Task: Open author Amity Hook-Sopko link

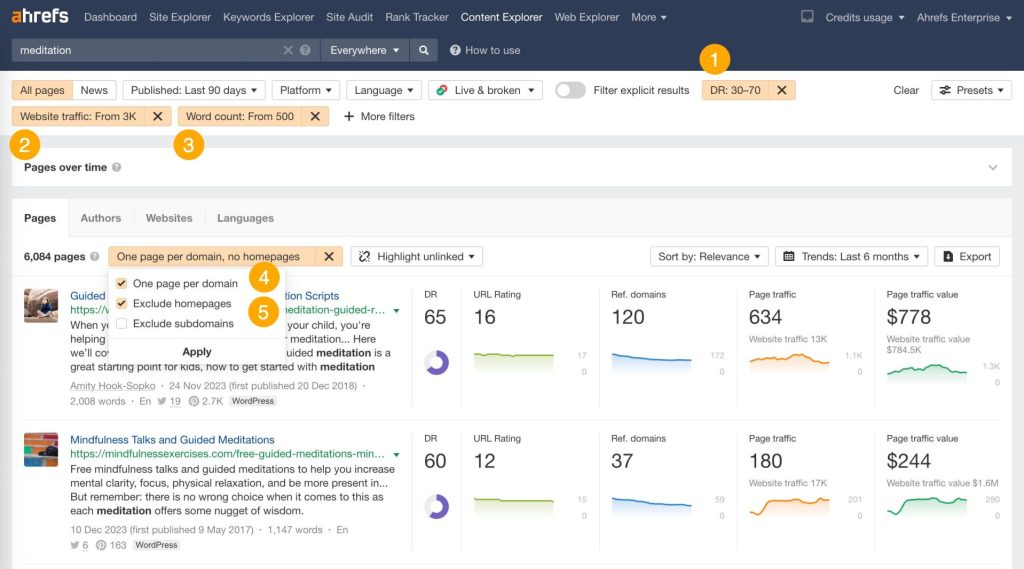Action: [112, 386]
